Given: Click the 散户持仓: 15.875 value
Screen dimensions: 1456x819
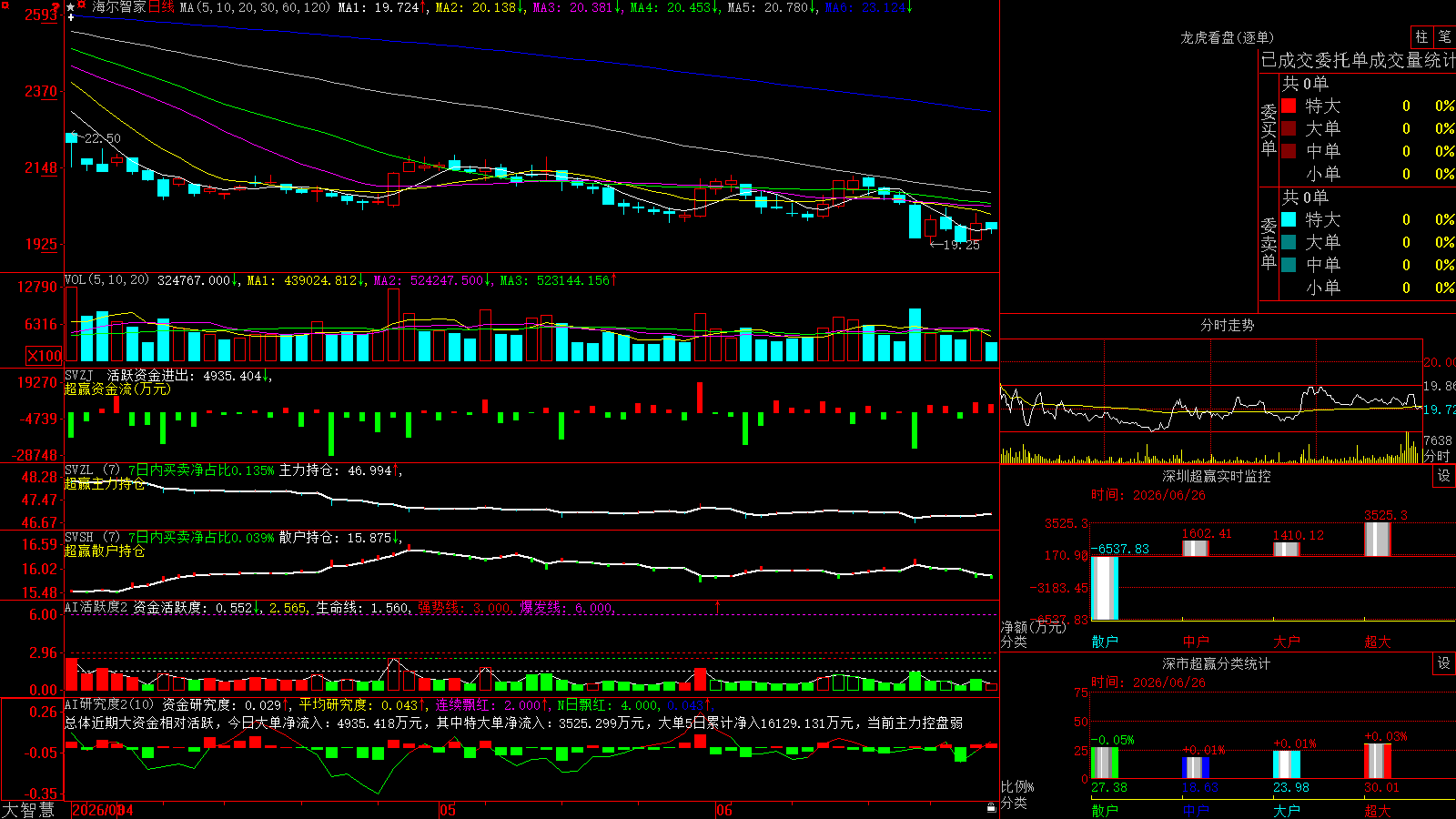Looking at the screenshot, I should point(336,538).
